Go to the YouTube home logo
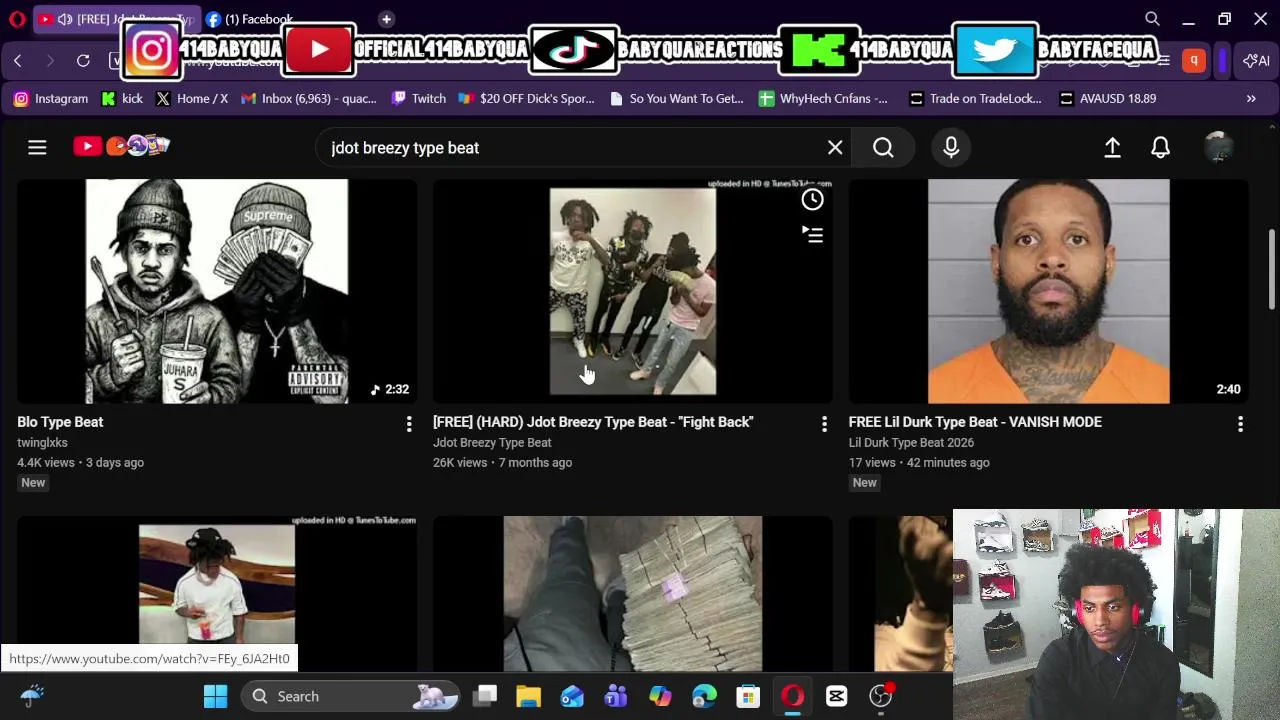The height and width of the screenshot is (720, 1280). pyautogui.click(x=121, y=147)
